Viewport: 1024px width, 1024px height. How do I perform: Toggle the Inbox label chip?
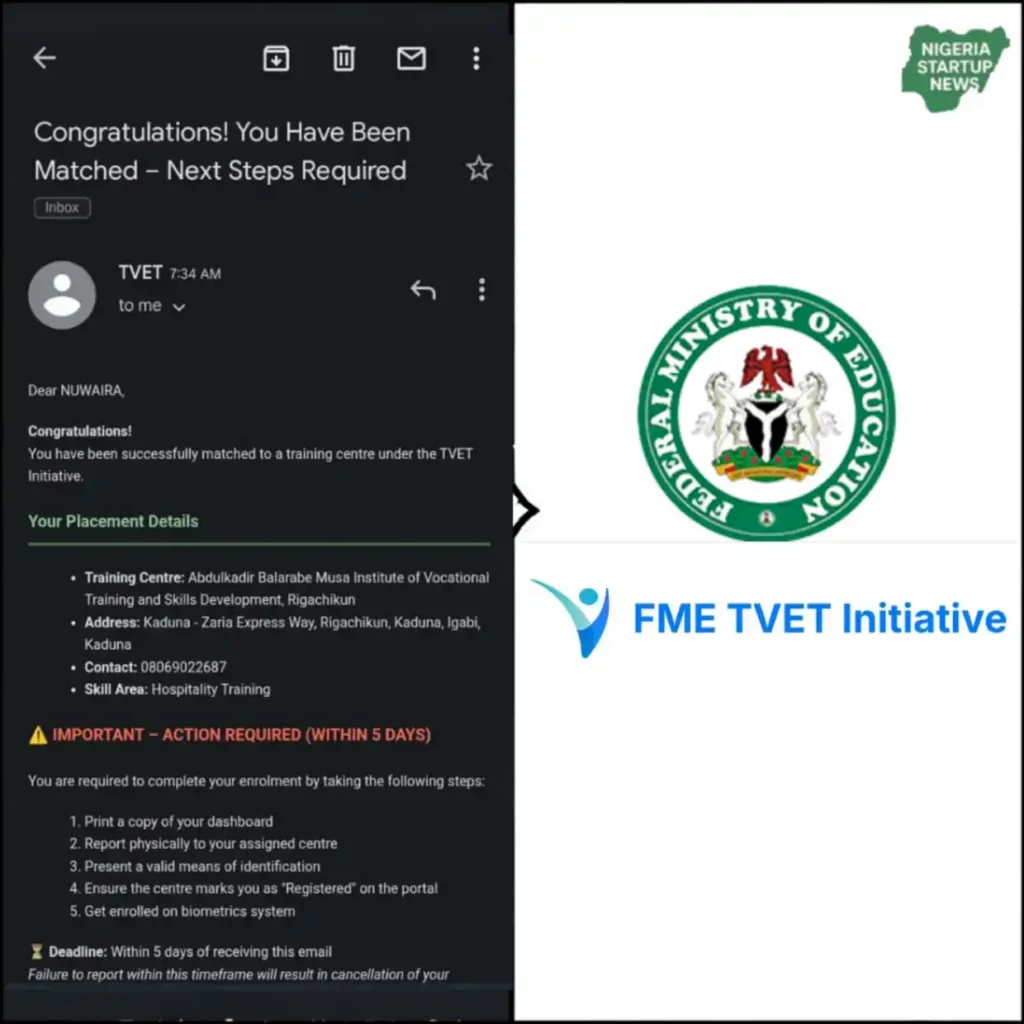[61, 207]
